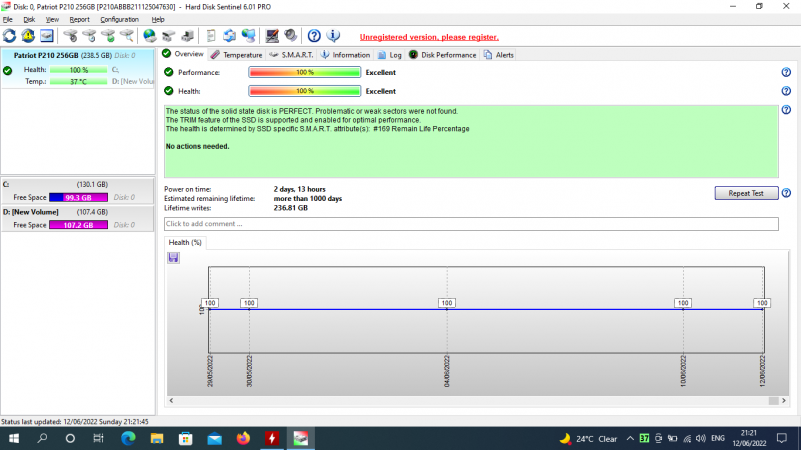
Task: Open the File menu
Action: 8,19
